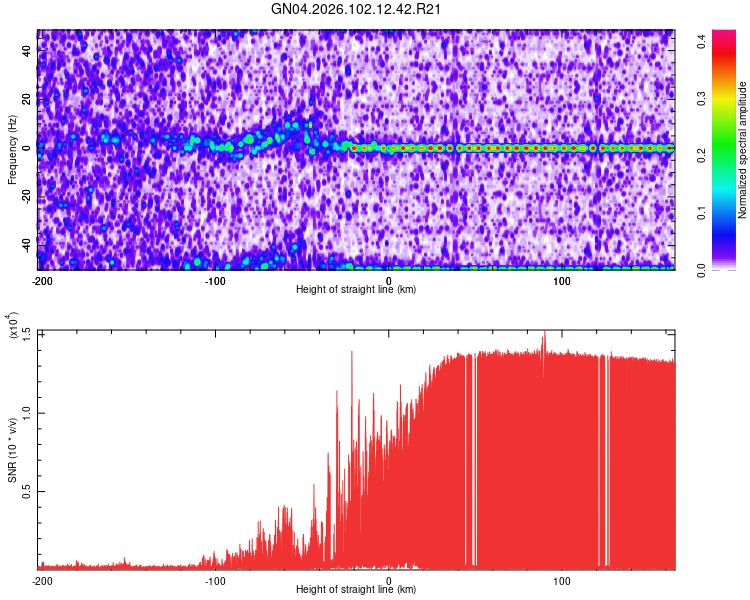Screen dimensions: 750x600
Task: Click the 0 Hz signal line at 100 km
Action: pos(562,148)
